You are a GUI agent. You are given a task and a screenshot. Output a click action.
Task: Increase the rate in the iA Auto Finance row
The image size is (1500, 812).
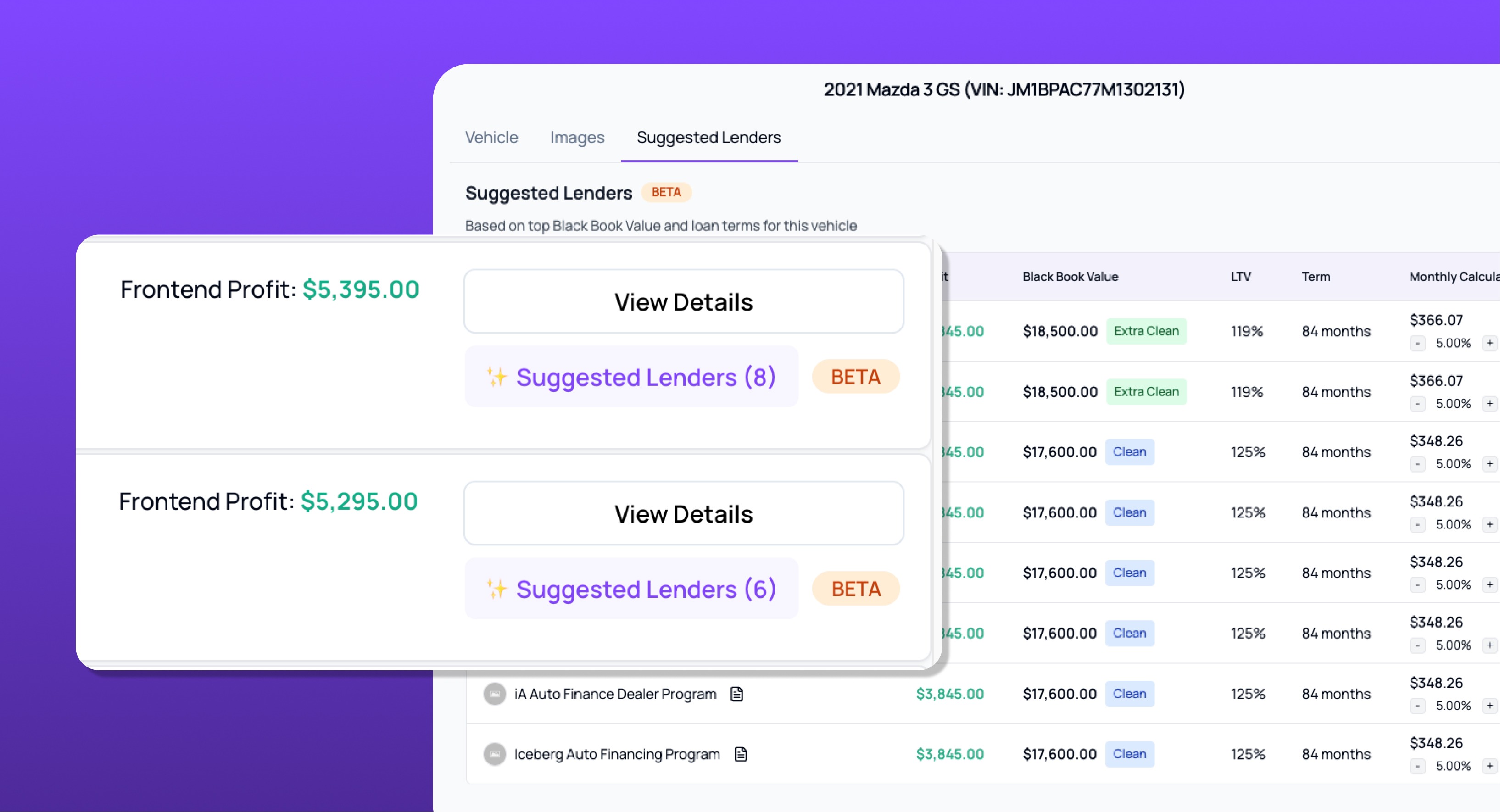[x=1489, y=706]
